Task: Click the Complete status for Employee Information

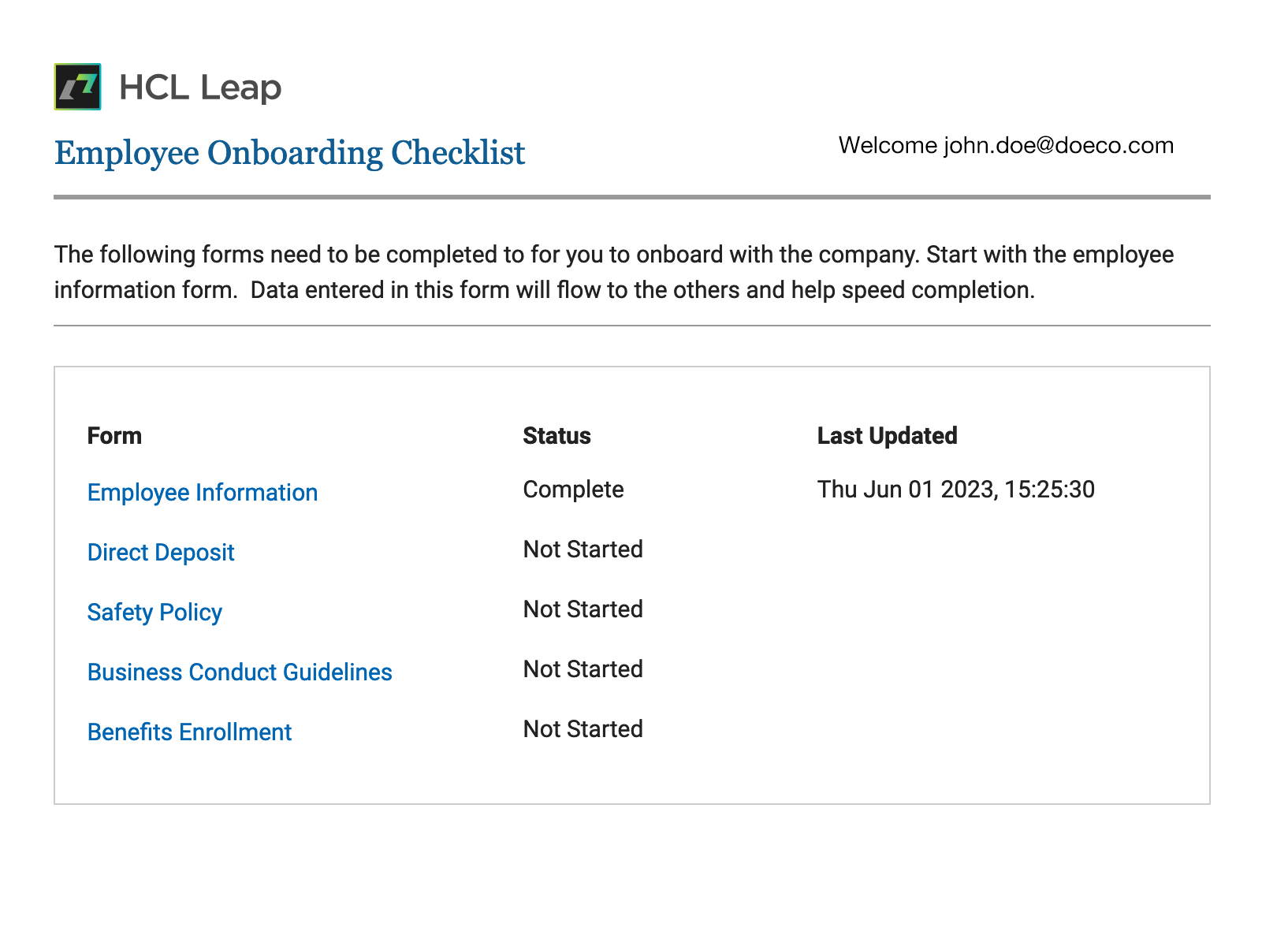Action: point(573,490)
